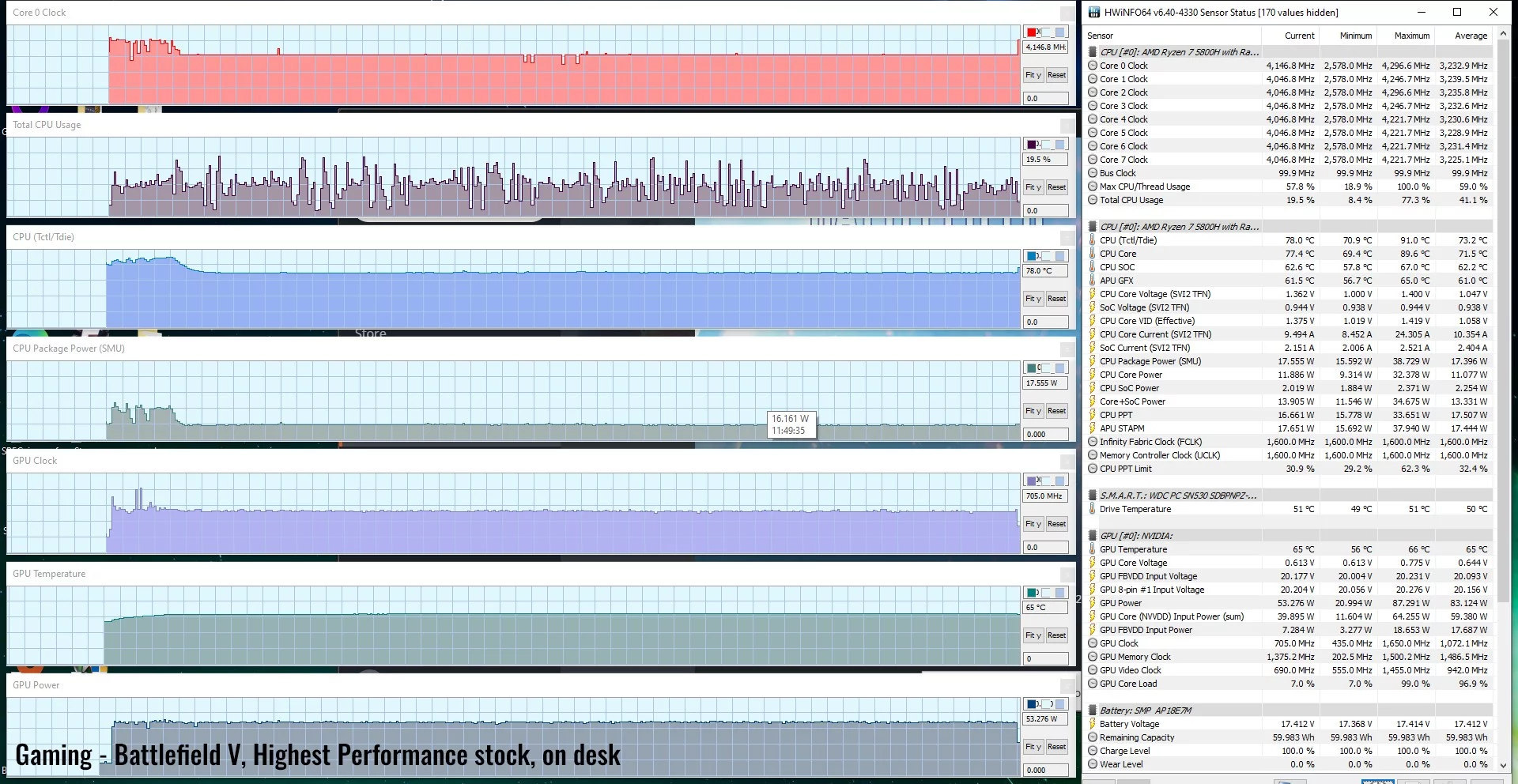Click the red color swatch in Core 0 Clock legend

[x=1032, y=32]
